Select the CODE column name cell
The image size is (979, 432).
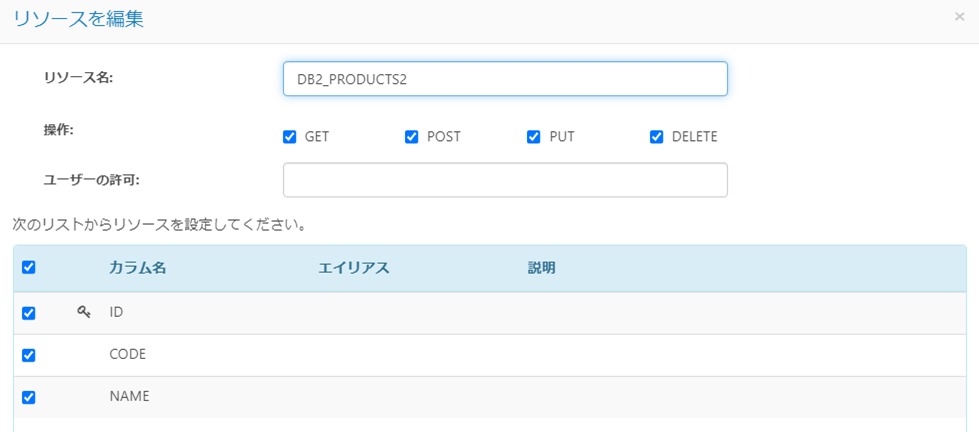pos(128,354)
